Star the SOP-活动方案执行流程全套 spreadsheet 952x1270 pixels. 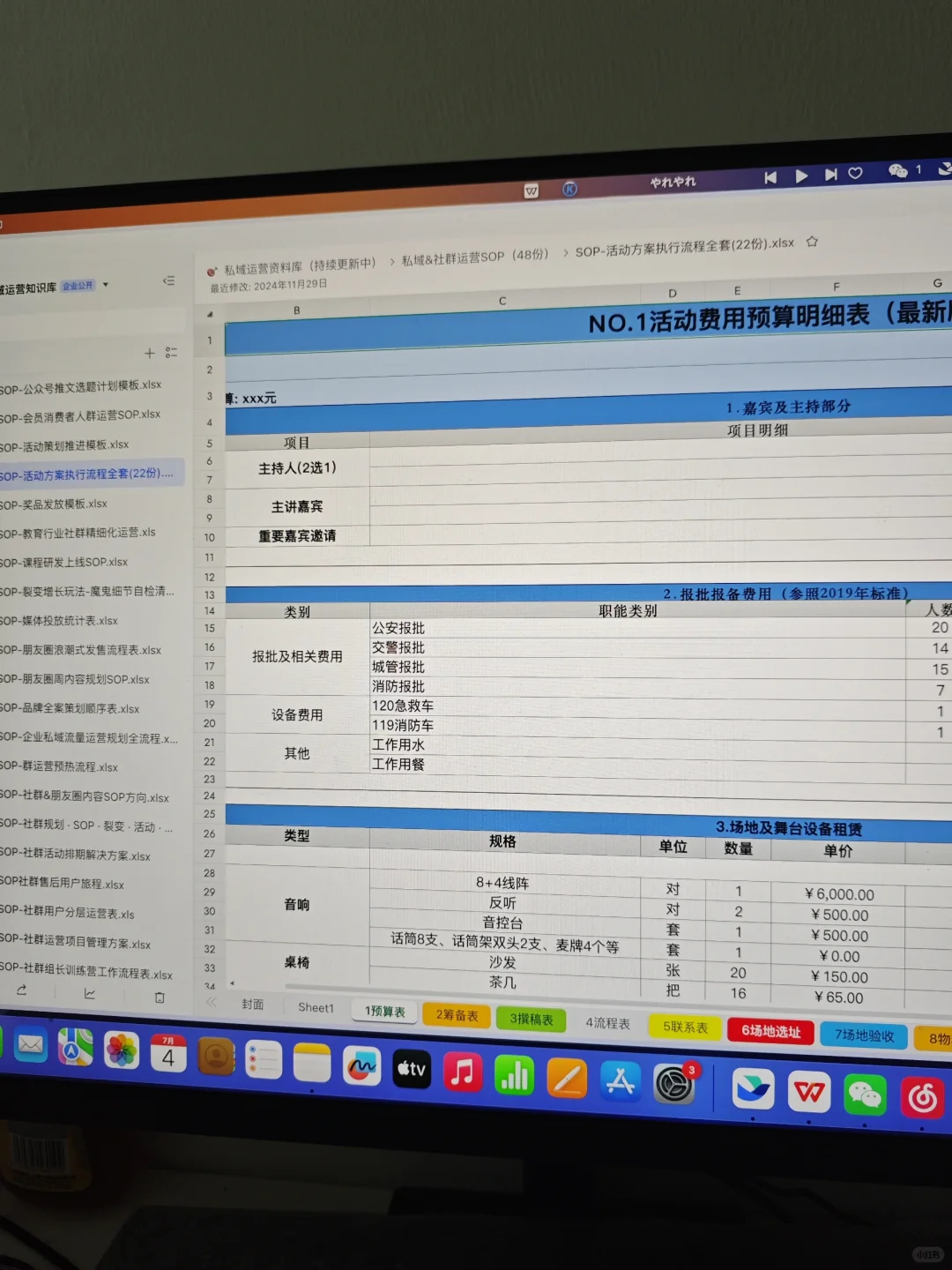pyautogui.click(x=812, y=242)
